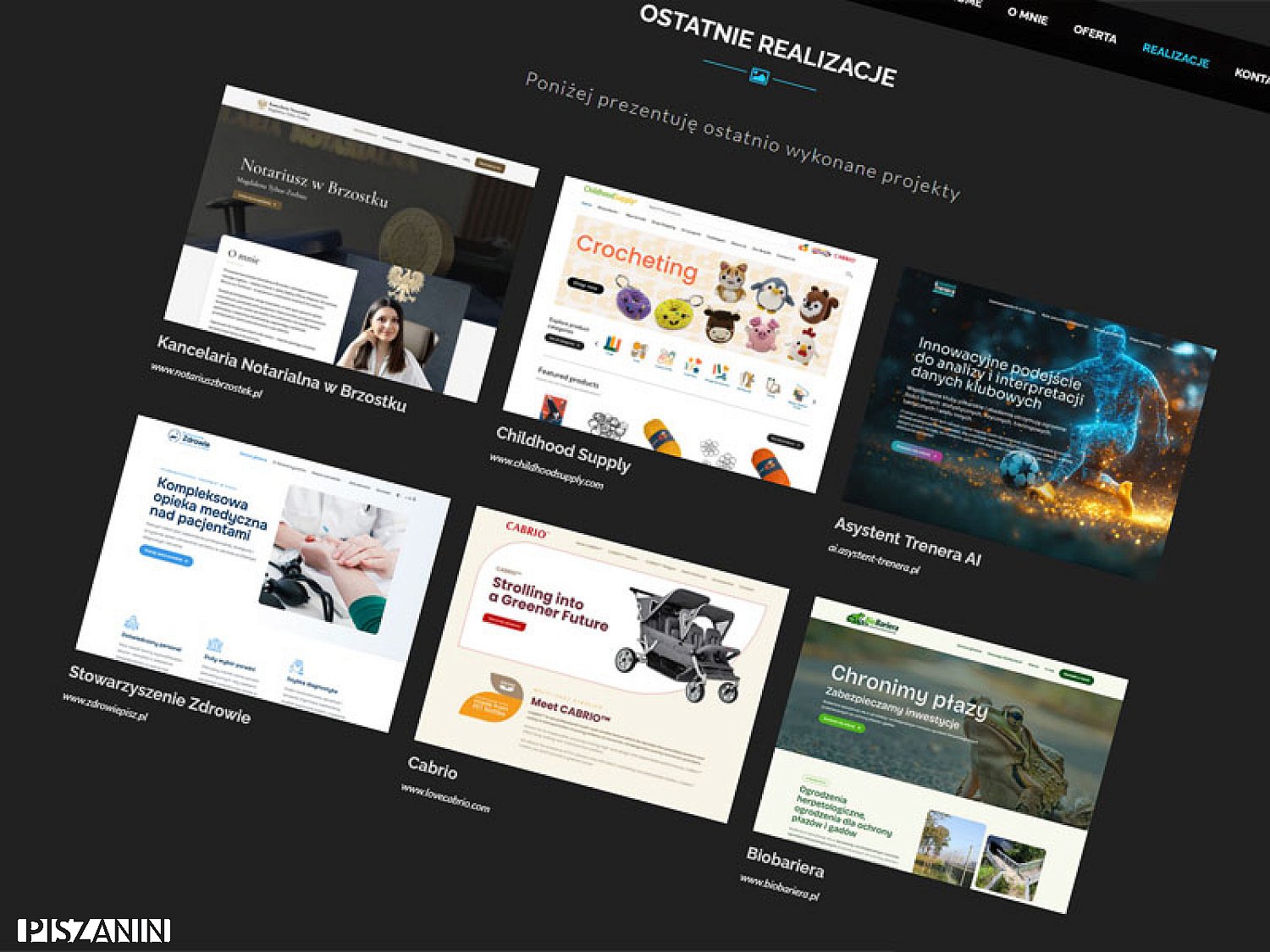Click the picture icon under the heading
Viewport: 1270px width, 952px height.
coord(759,76)
